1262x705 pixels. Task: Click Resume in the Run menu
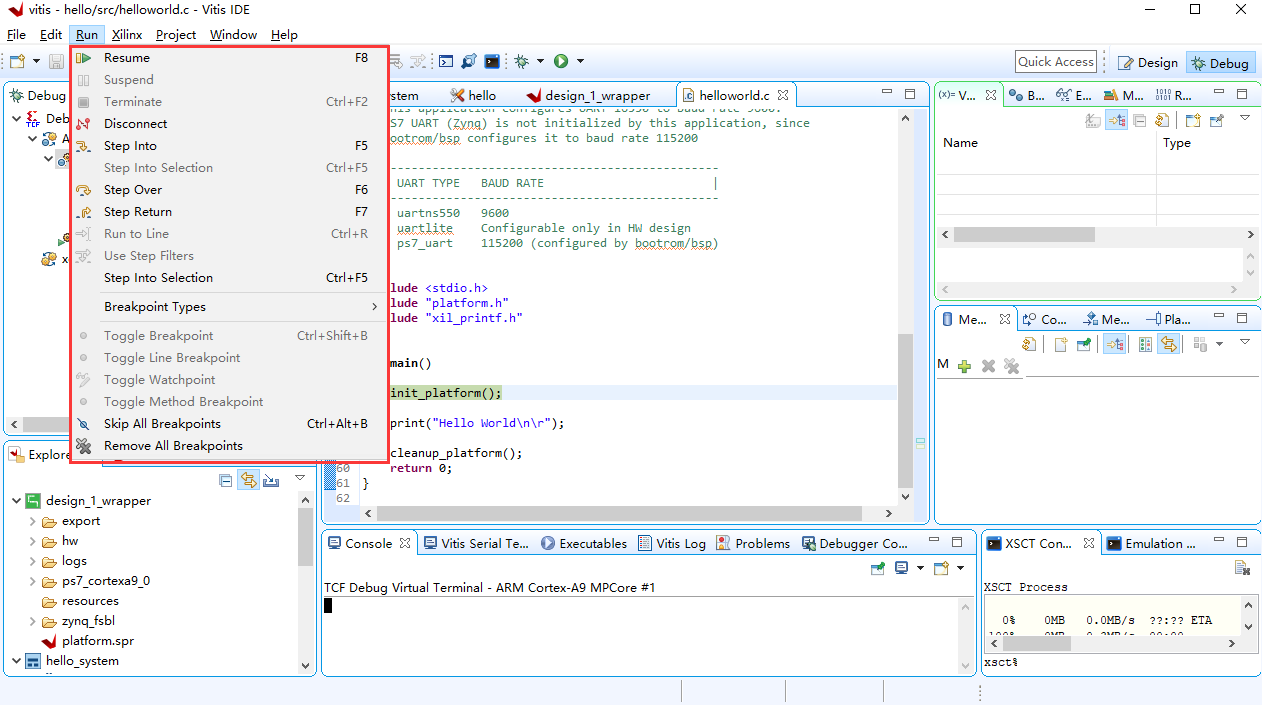(x=127, y=58)
